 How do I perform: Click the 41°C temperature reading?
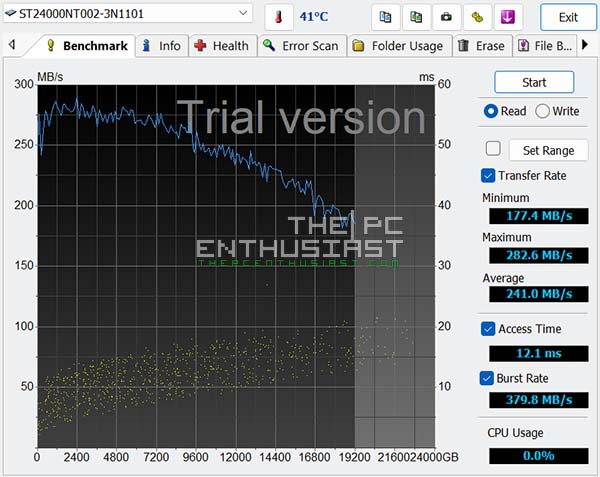(314, 16)
